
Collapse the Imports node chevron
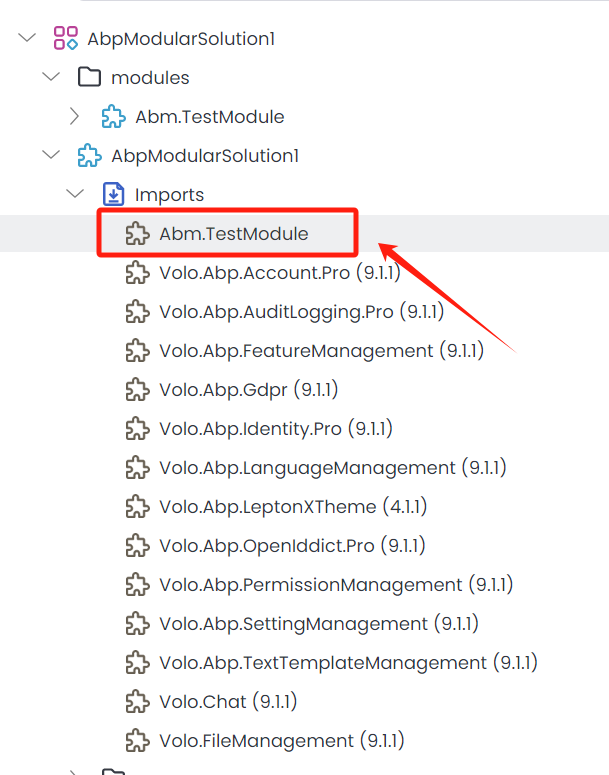click(x=75, y=195)
